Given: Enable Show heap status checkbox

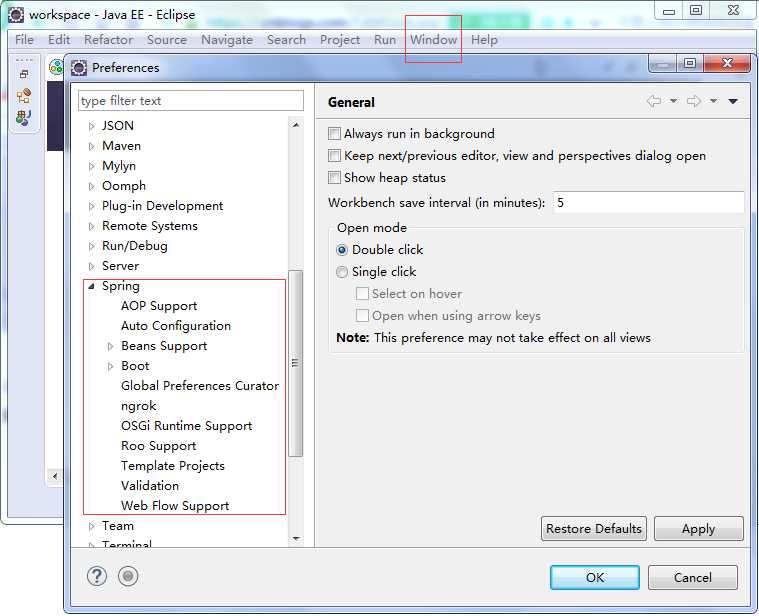Looking at the screenshot, I should [x=334, y=178].
